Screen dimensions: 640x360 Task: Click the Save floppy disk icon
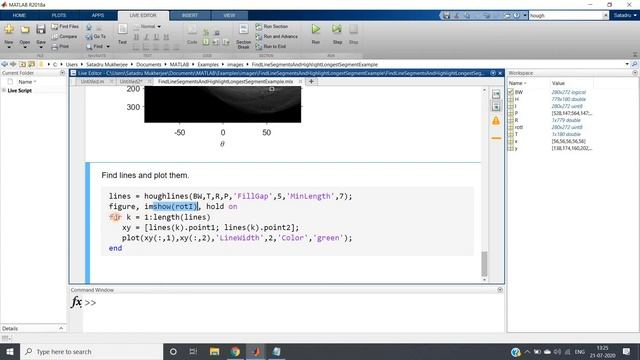pyautogui.click(x=40, y=29)
